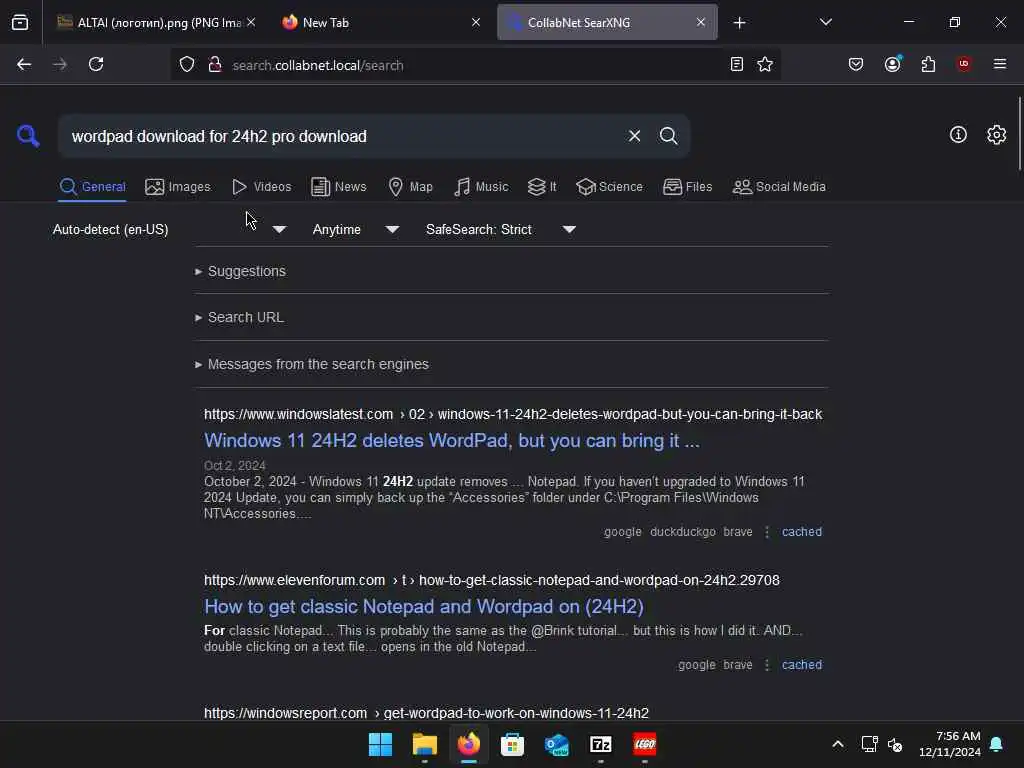Open the uBlock Origin extension icon
Image resolution: width=1024 pixels, height=768 pixels.
coord(963,64)
